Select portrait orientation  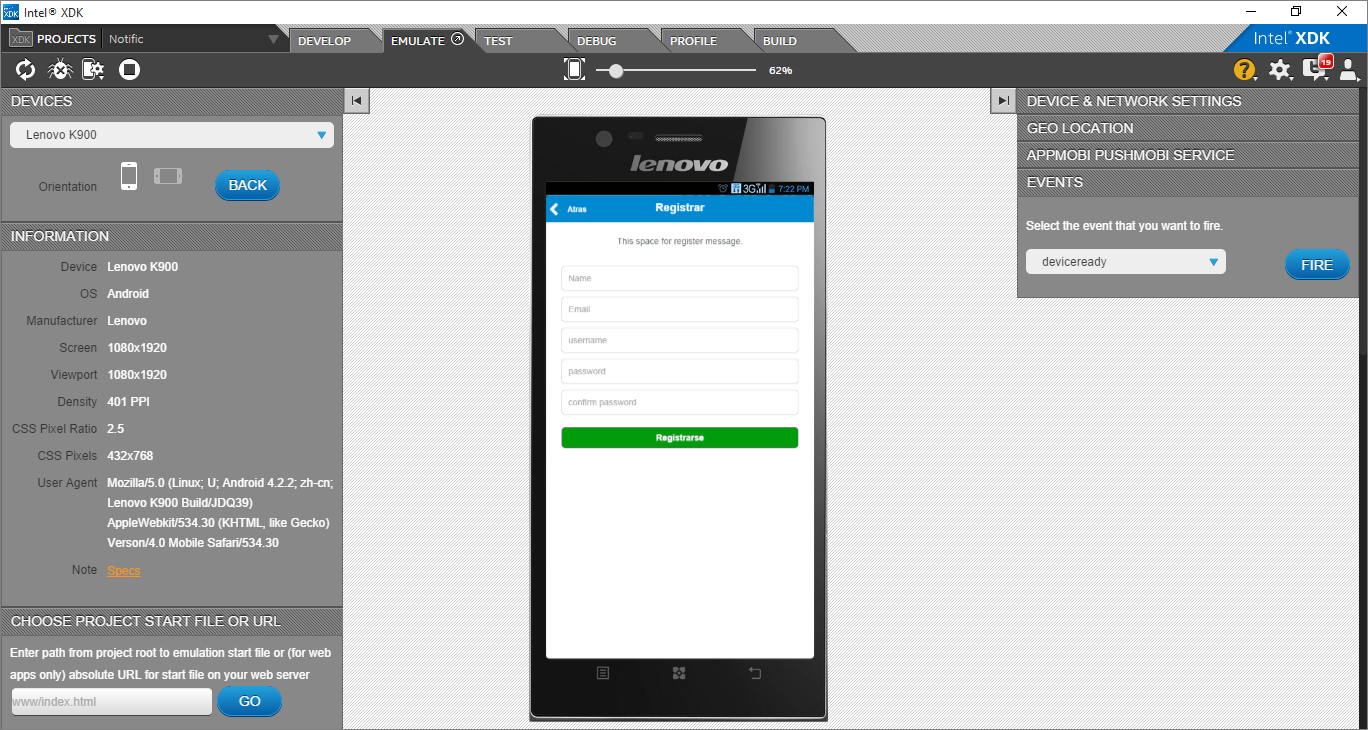pos(129,176)
